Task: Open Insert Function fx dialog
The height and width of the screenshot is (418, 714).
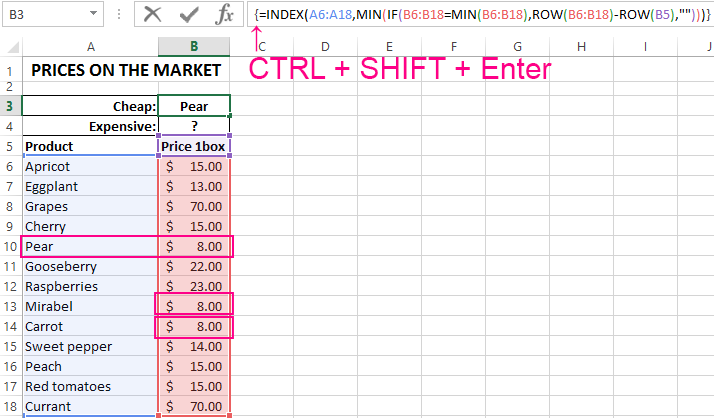Action: [225, 15]
